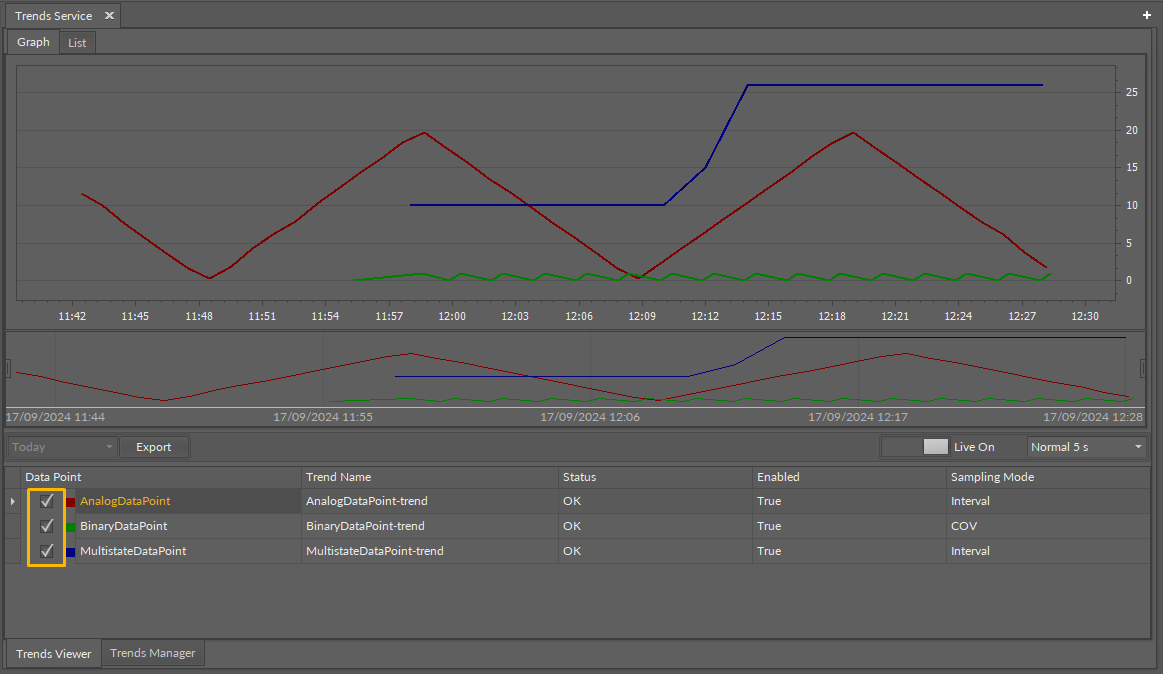Click the plus icon to add a tab
The height and width of the screenshot is (674, 1163).
click(1146, 16)
